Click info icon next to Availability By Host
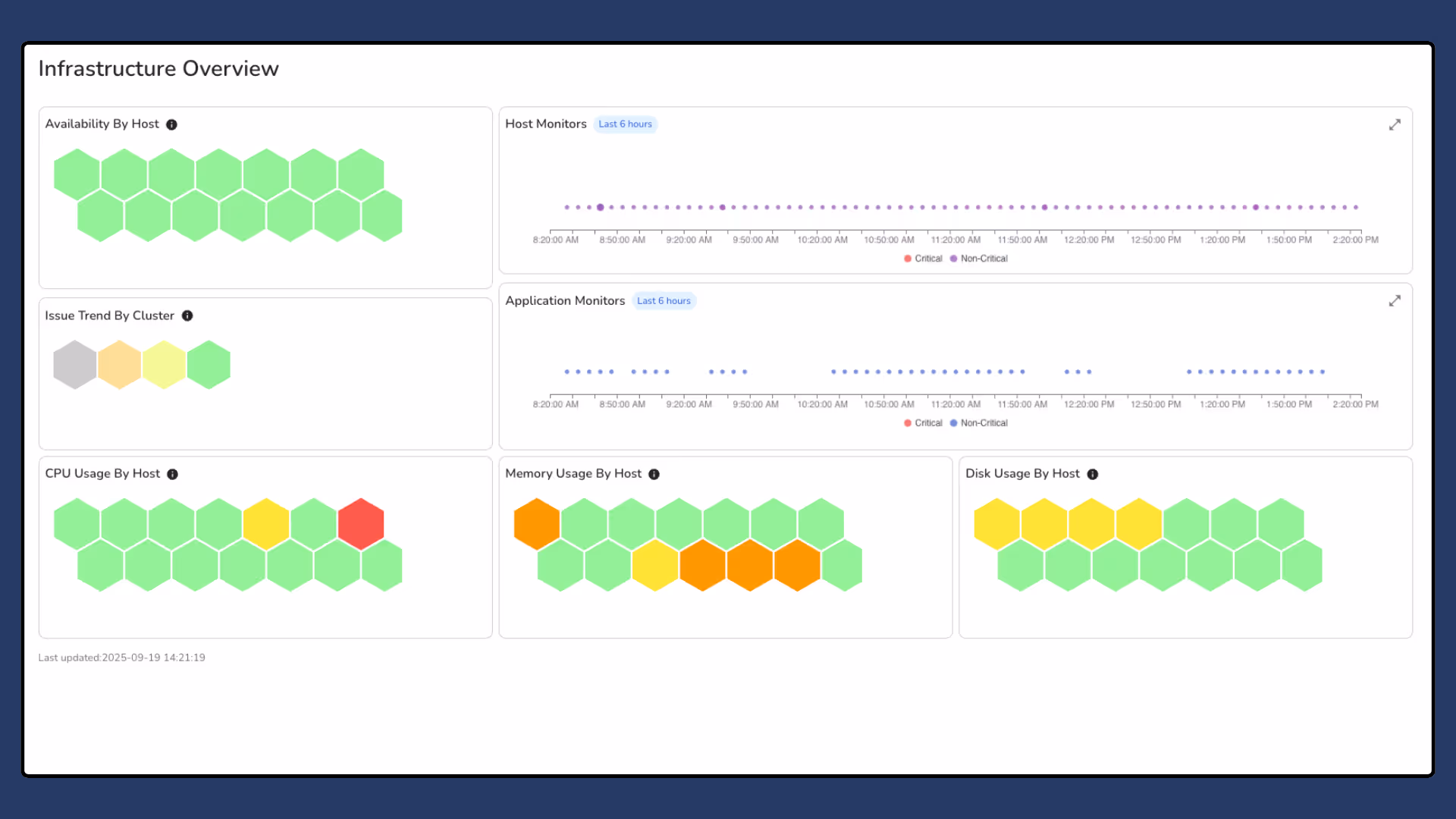Screen dimensions: 1456x819 [171, 124]
